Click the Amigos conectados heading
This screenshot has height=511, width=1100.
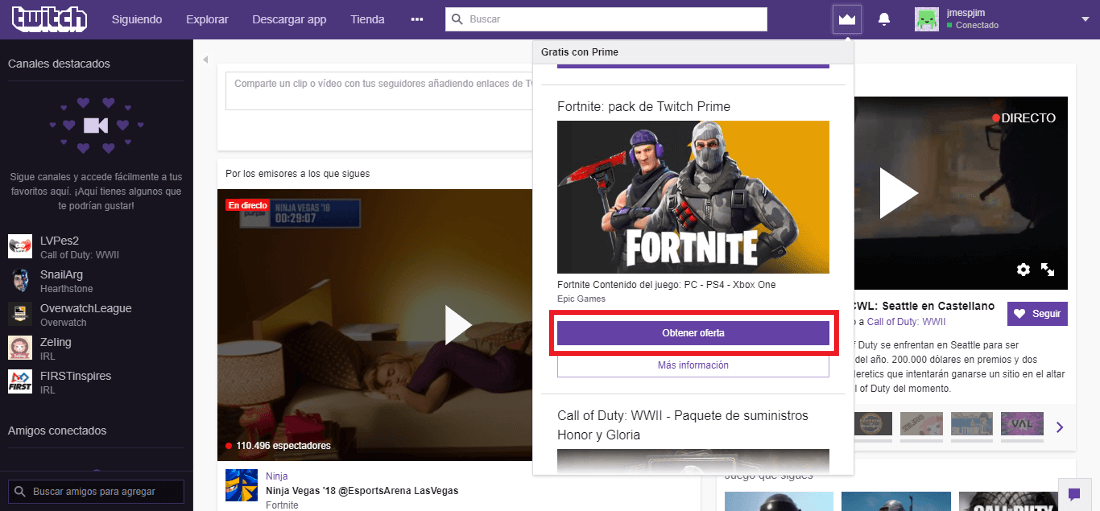57,430
